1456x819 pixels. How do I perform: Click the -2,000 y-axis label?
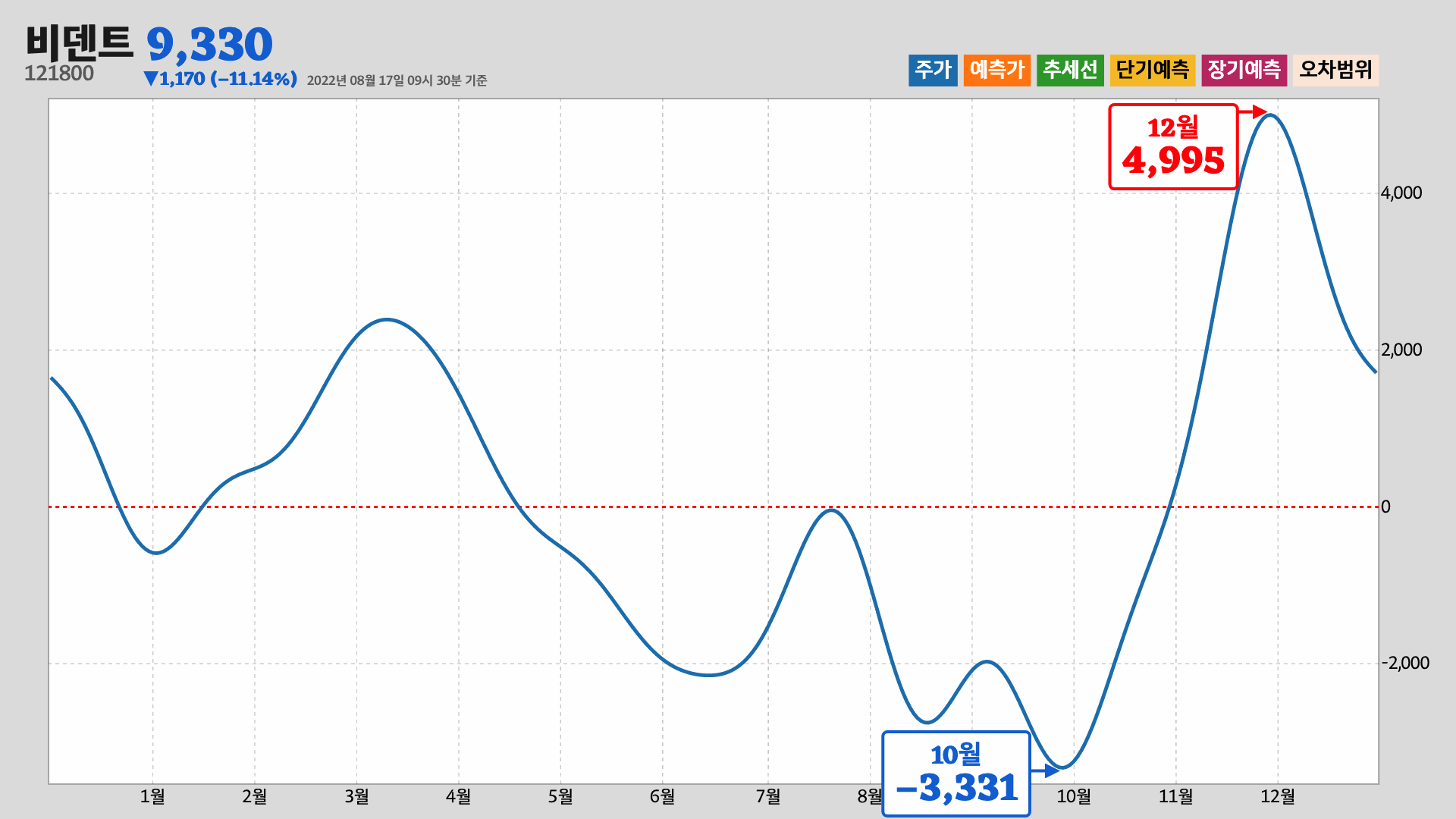pyautogui.click(x=1405, y=663)
